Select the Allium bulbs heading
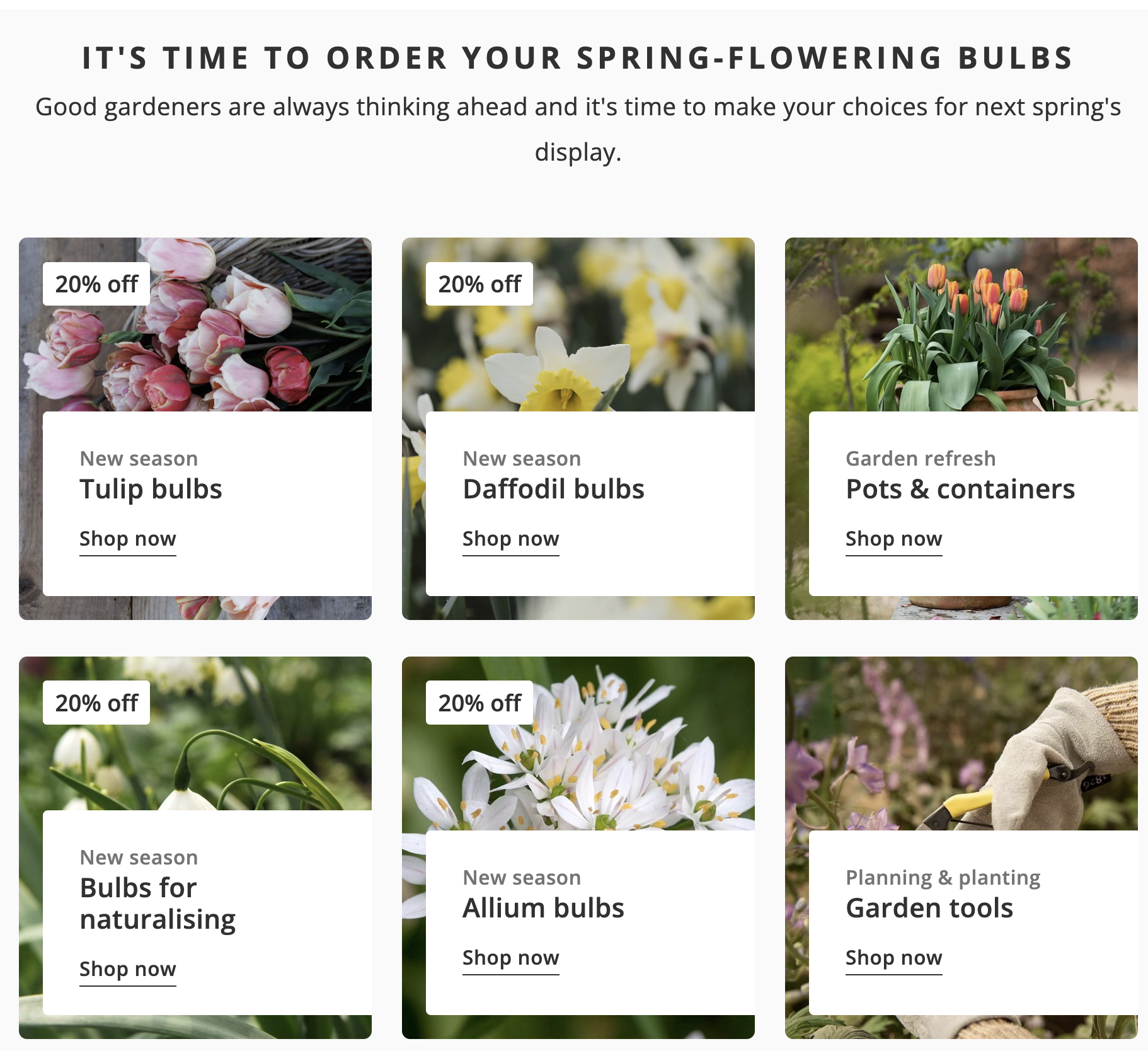Image resolution: width=1148 pixels, height=1051 pixels. (543, 909)
